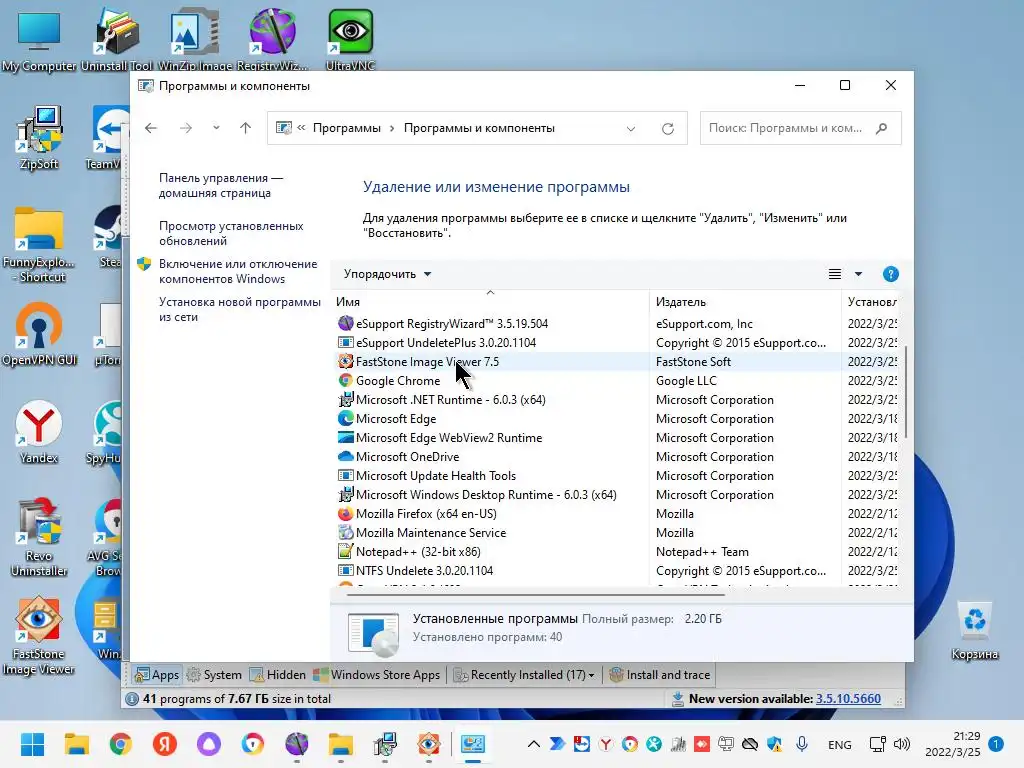This screenshot has width=1024, height=768.
Task: Open FastStone Image Viewer taskbar icon
Action: (428, 744)
